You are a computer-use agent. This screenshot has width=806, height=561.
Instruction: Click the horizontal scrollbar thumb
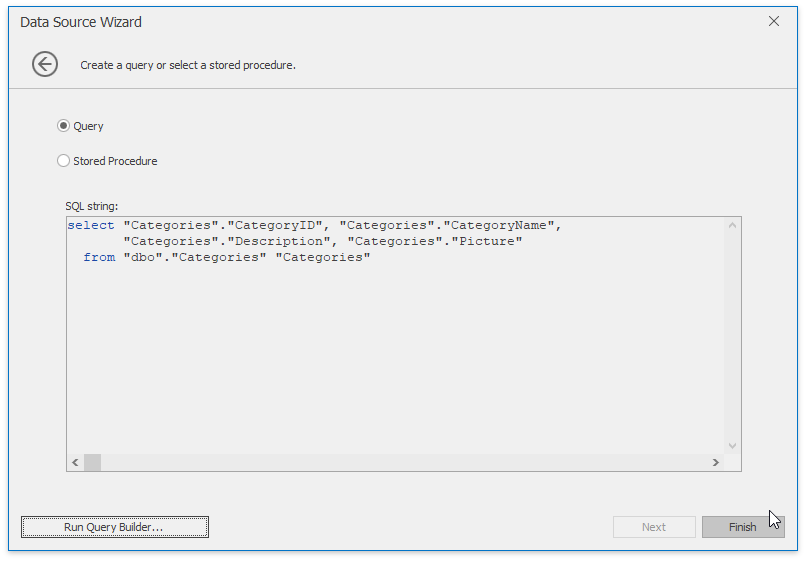click(93, 462)
